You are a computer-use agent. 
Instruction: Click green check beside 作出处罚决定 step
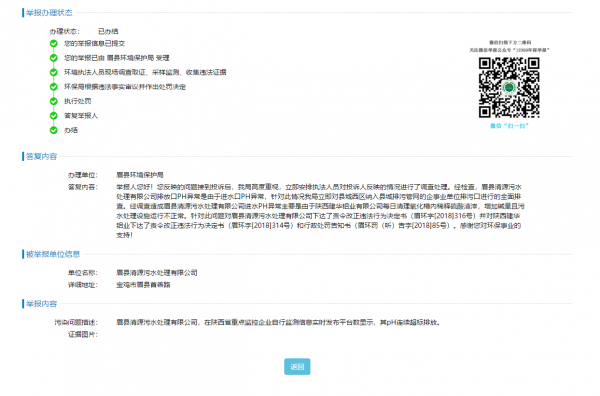54,87
